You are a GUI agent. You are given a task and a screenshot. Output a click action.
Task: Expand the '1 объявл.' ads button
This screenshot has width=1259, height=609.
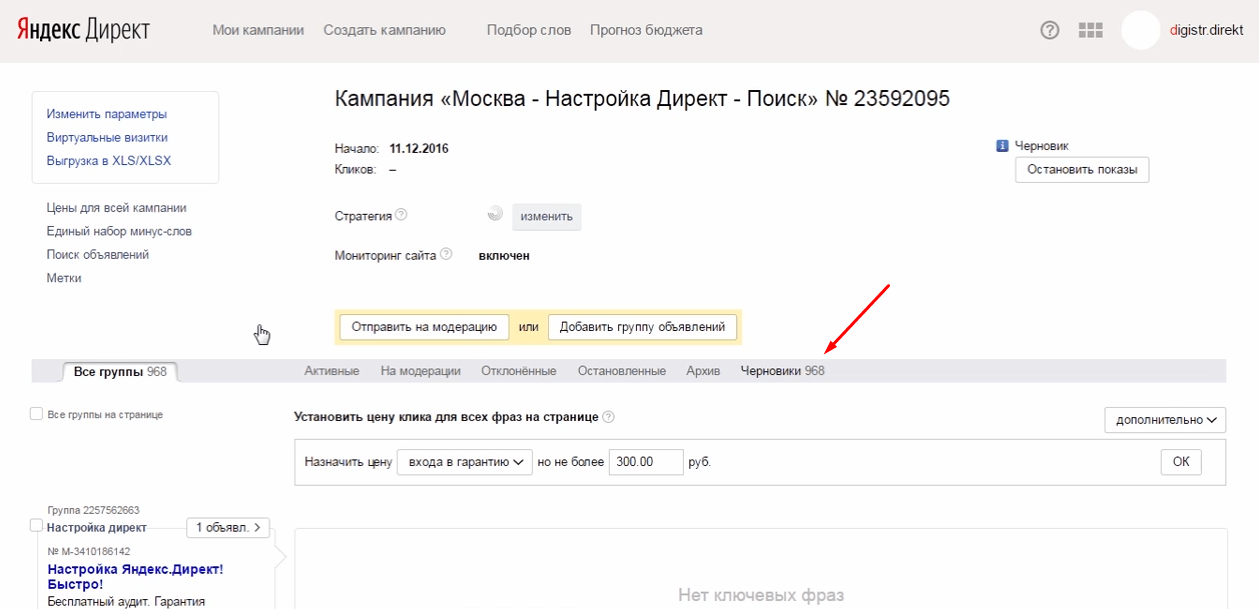coord(228,527)
